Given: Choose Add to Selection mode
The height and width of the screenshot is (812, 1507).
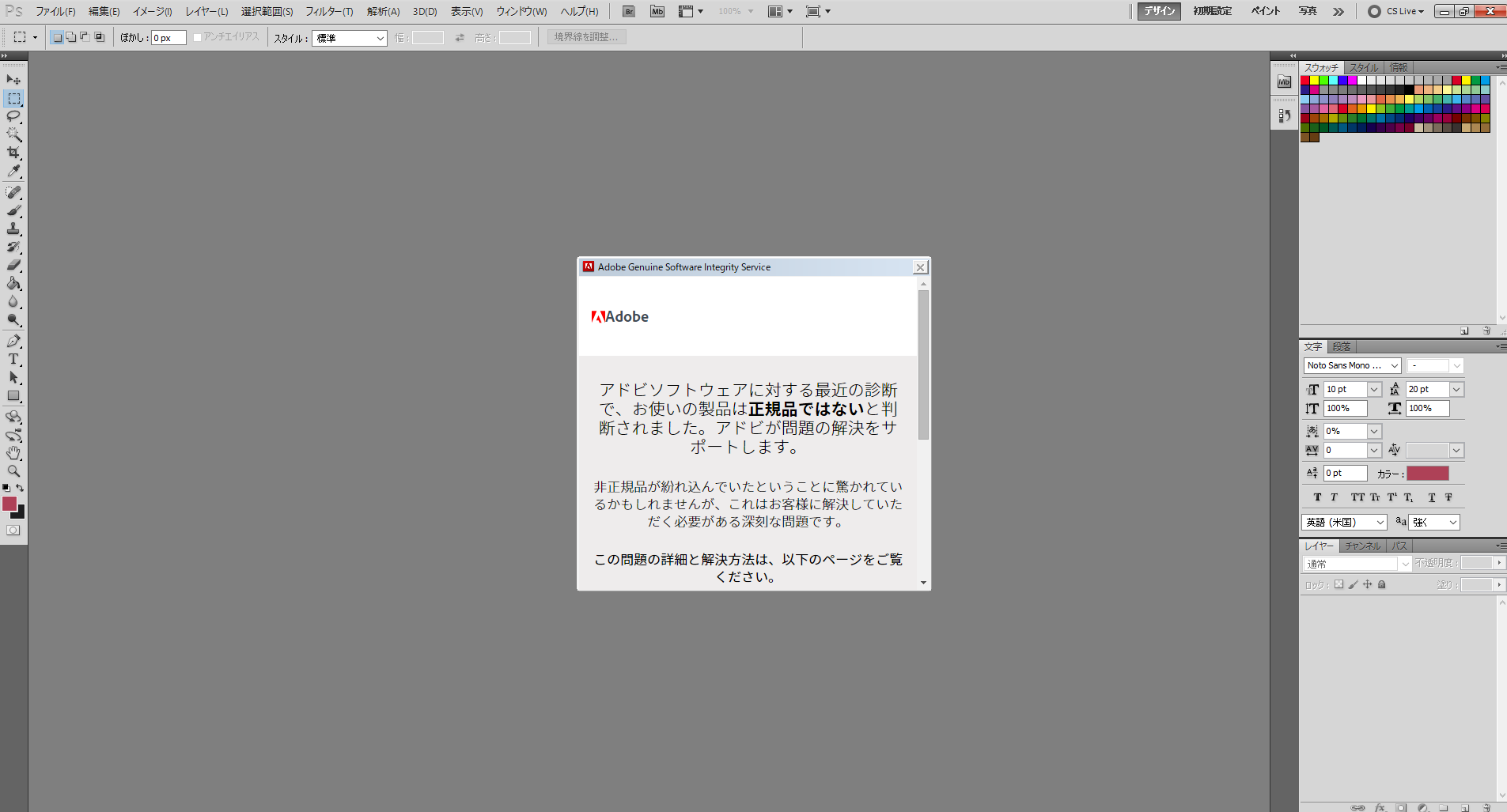Looking at the screenshot, I should [x=71, y=37].
